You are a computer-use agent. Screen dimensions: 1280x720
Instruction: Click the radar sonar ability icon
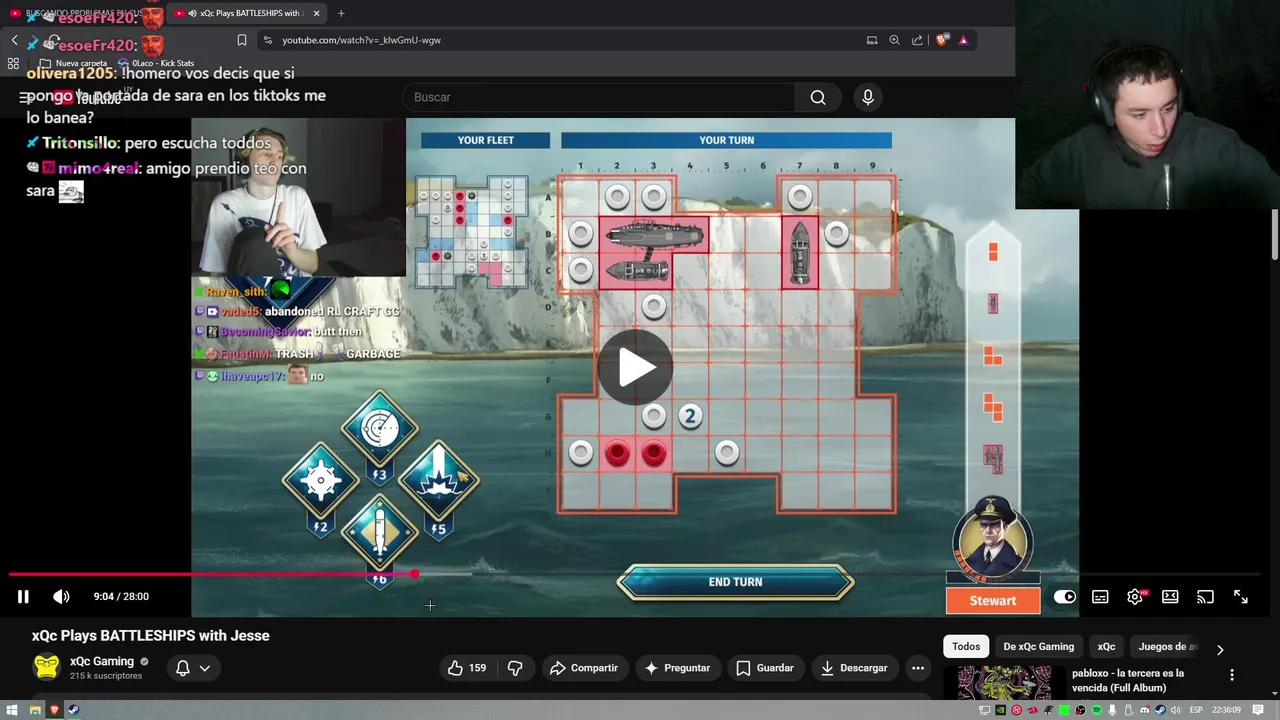379,428
